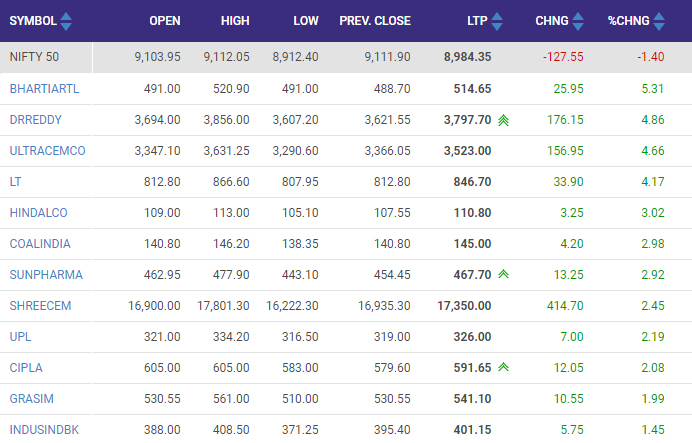692x443 pixels.
Task: Click green up arrow beside DRREDDY's LTP
Action: 502,120
